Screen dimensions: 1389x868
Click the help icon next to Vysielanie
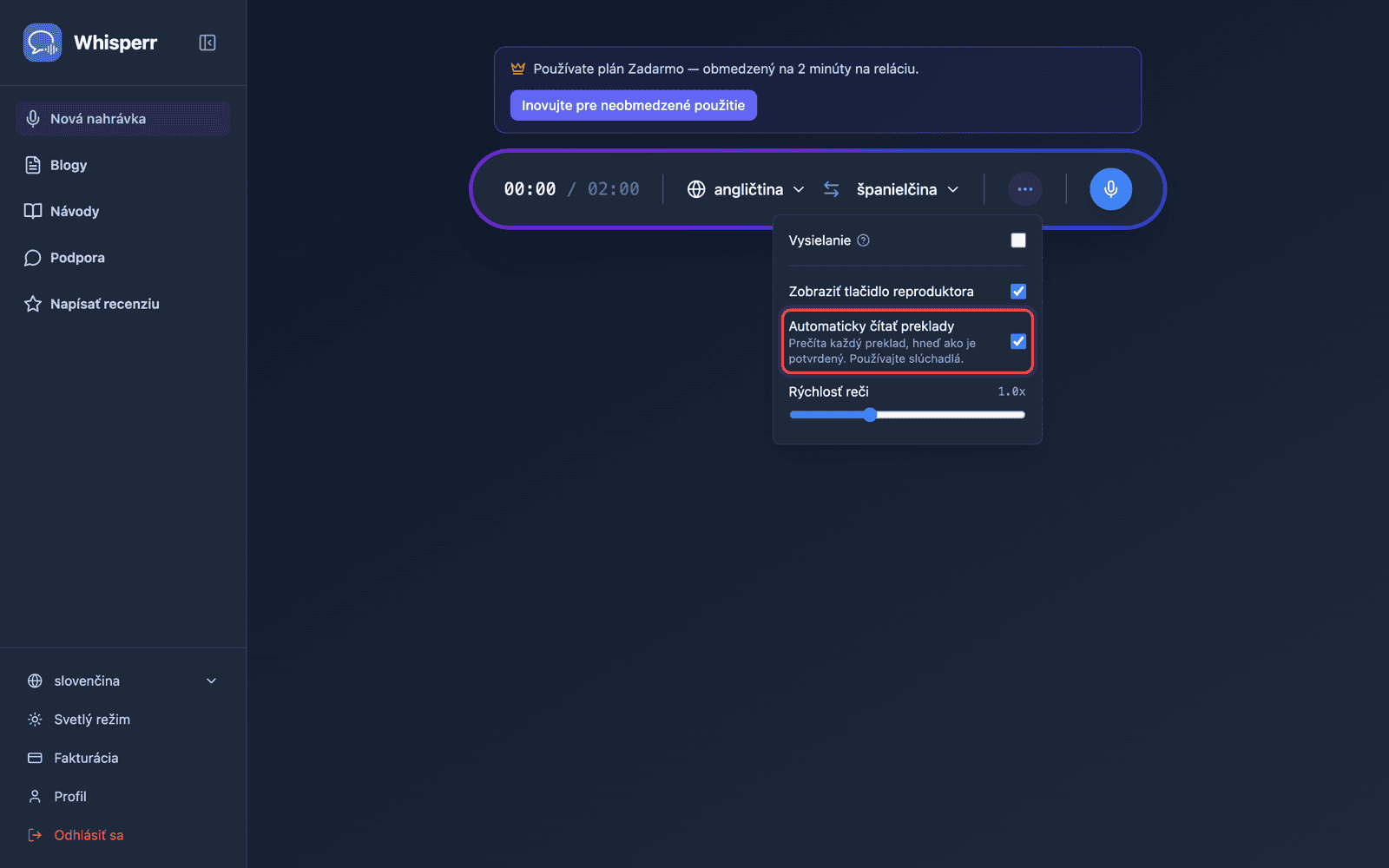click(863, 240)
